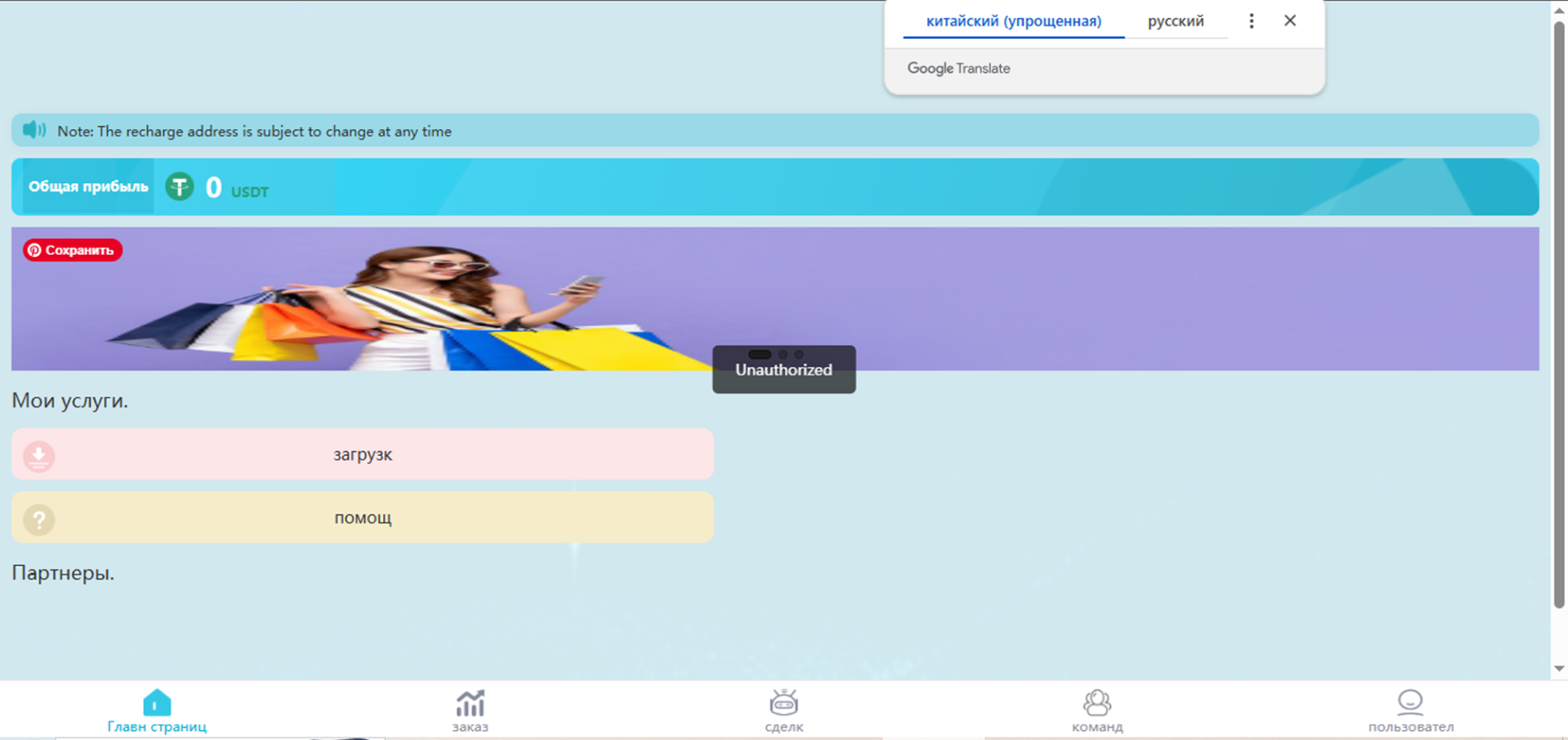Click the shopping woman banner image
The height and width of the screenshot is (740, 1568).
click(775, 299)
